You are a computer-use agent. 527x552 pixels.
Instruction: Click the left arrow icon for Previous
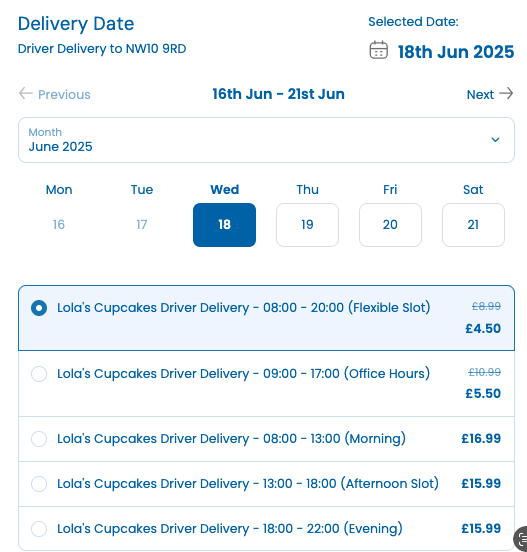click(25, 93)
